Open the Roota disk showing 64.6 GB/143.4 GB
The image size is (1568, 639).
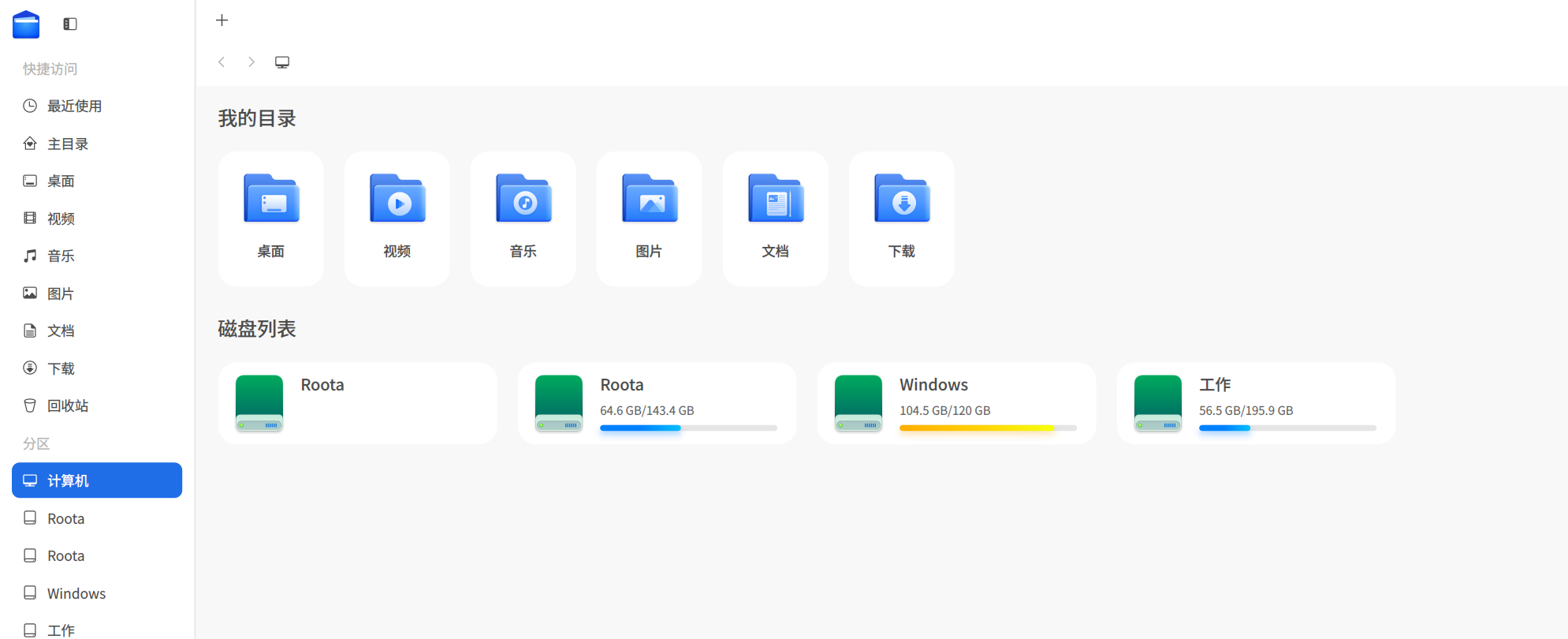[x=657, y=403]
